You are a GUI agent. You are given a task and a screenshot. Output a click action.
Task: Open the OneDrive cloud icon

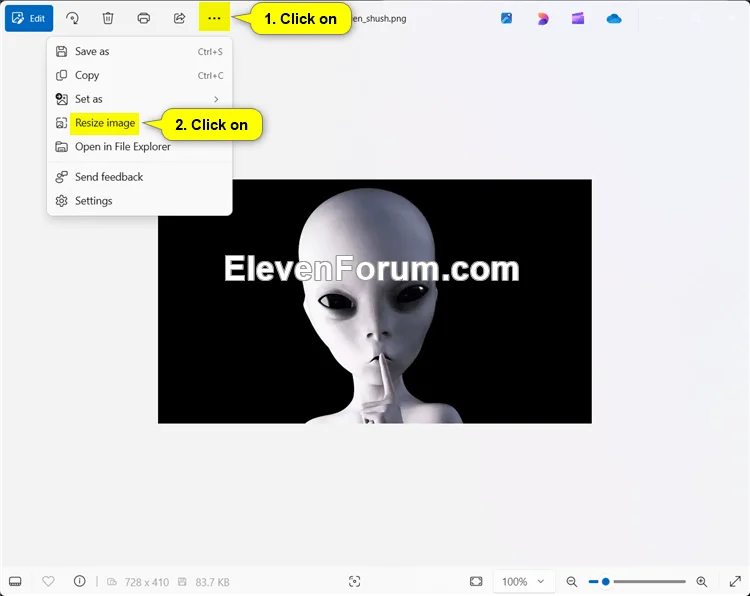614,19
